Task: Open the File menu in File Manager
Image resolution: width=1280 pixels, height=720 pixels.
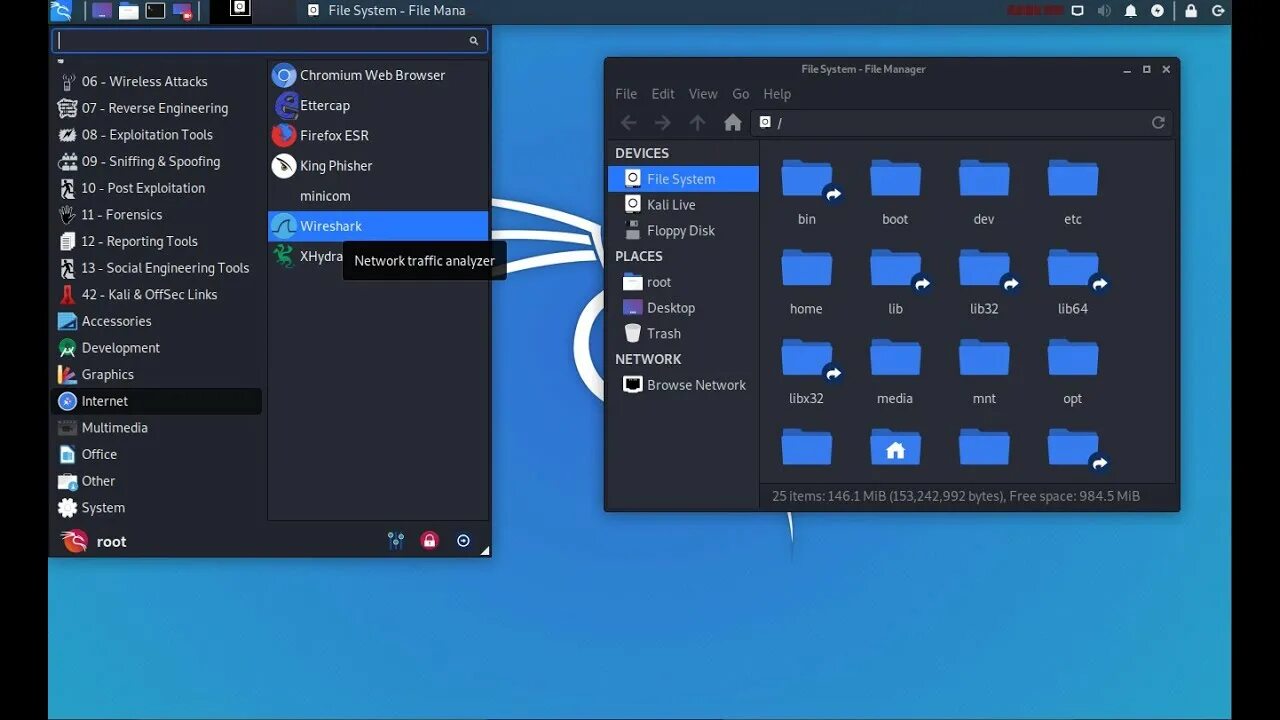Action: (626, 94)
